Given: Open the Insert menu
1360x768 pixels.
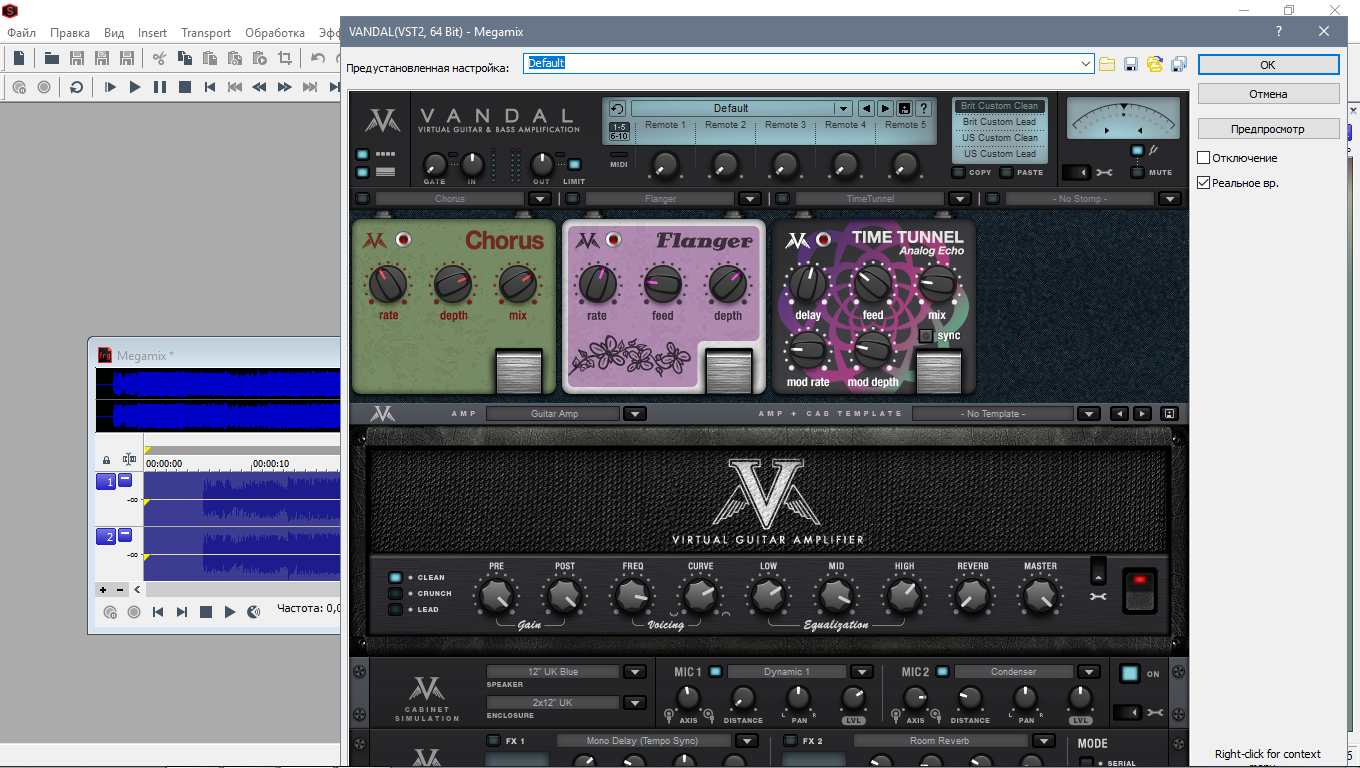Looking at the screenshot, I should pos(152,33).
